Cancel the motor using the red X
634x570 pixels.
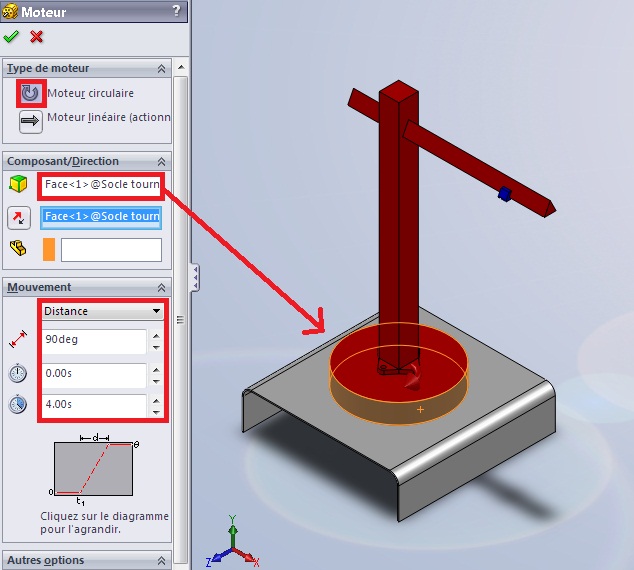click(x=37, y=36)
